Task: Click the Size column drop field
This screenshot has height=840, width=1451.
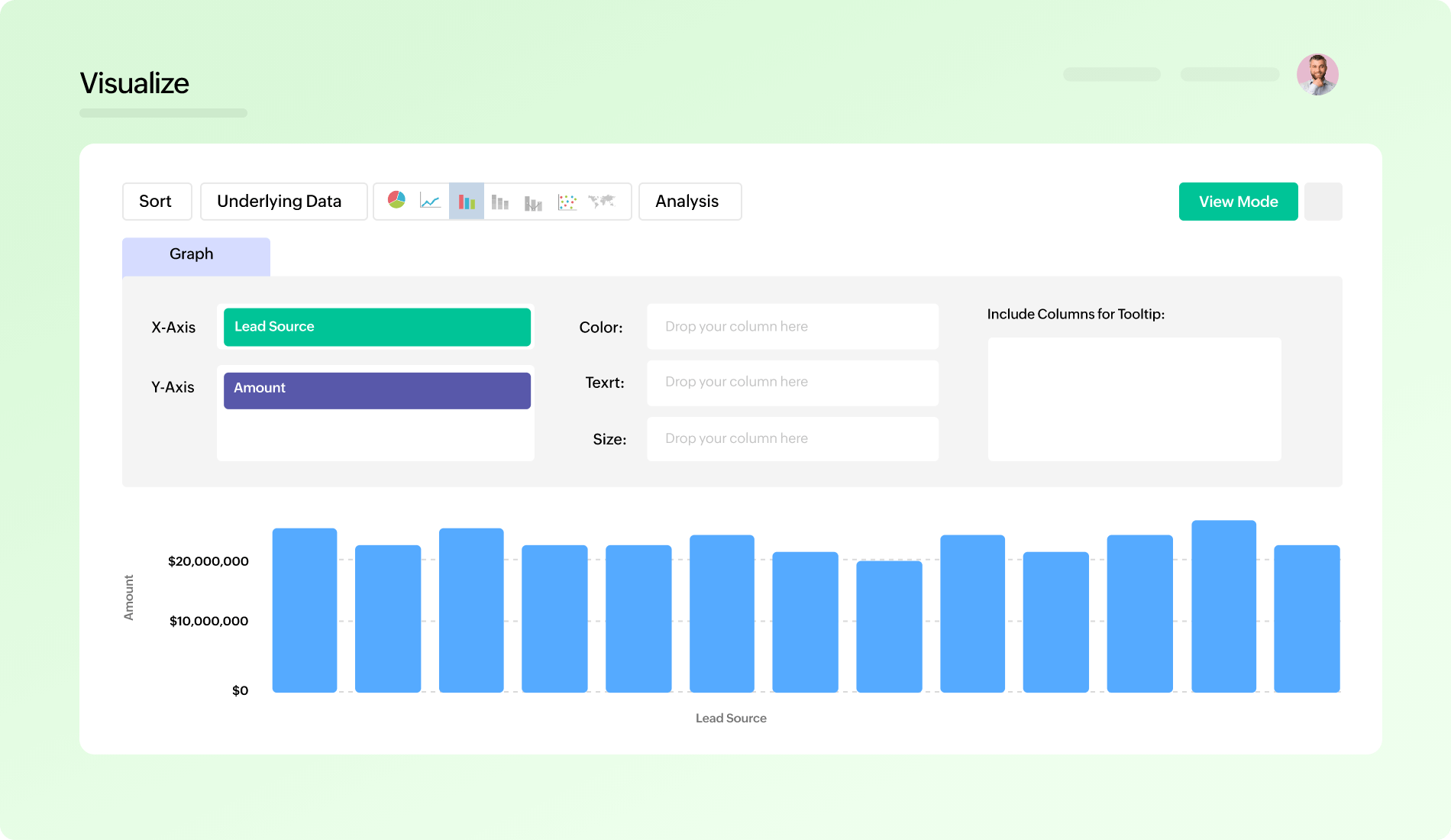Action: coord(793,439)
